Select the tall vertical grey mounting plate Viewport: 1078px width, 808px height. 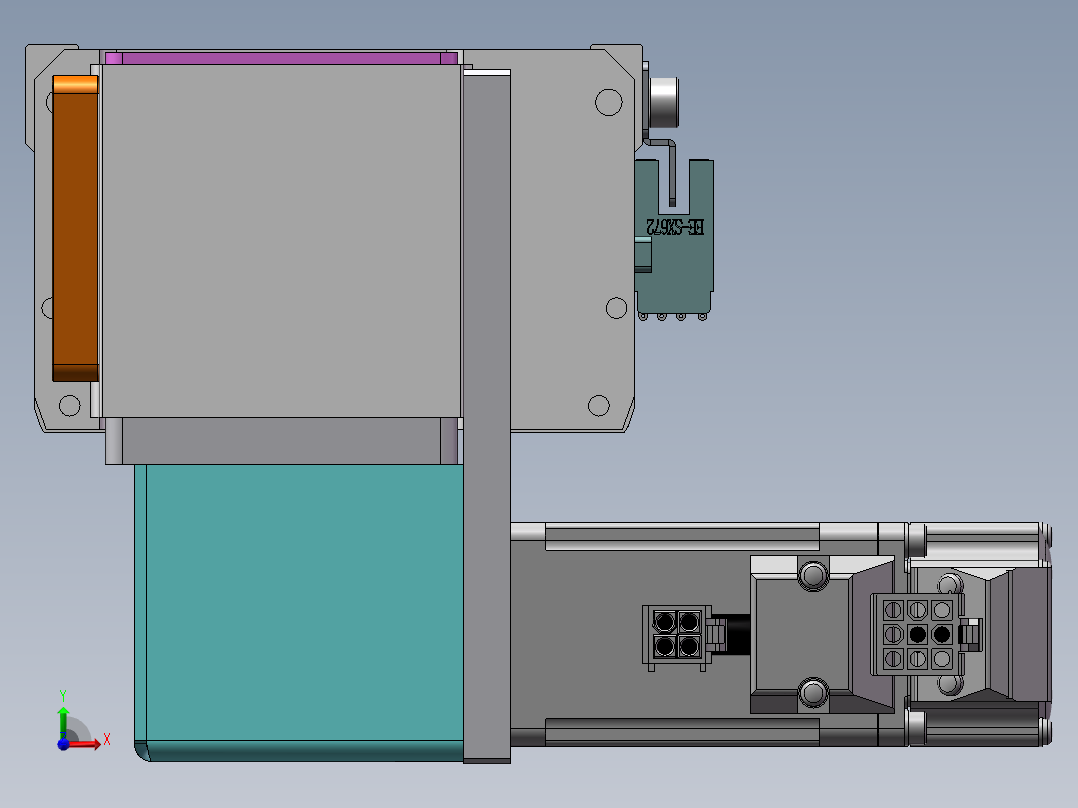487,417
